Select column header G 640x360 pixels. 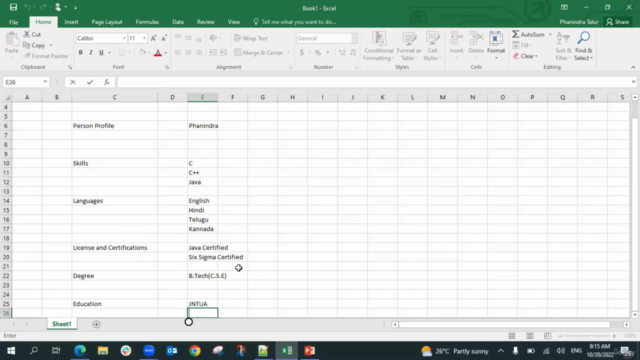point(262,97)
